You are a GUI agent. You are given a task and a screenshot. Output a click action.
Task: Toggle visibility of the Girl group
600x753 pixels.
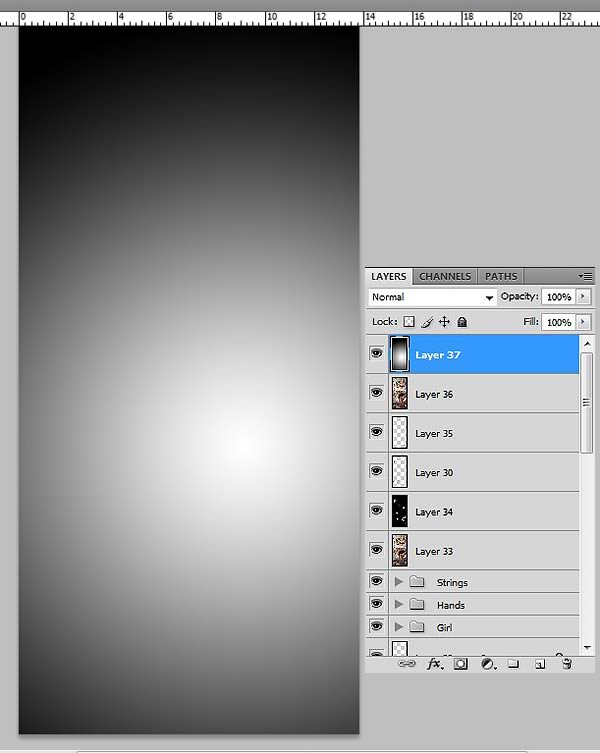pos(377,626)
